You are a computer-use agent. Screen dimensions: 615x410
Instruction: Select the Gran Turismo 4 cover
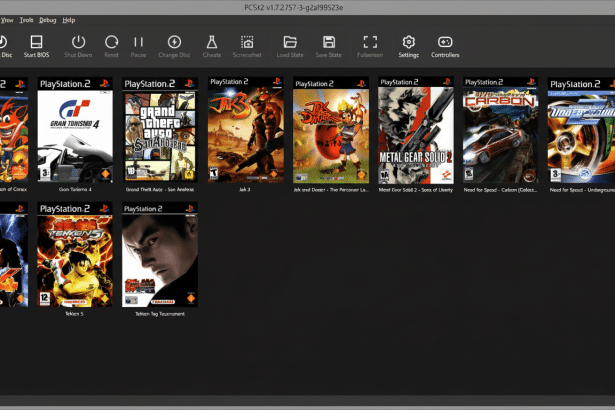pyautogui.click(x=75, y=130)
